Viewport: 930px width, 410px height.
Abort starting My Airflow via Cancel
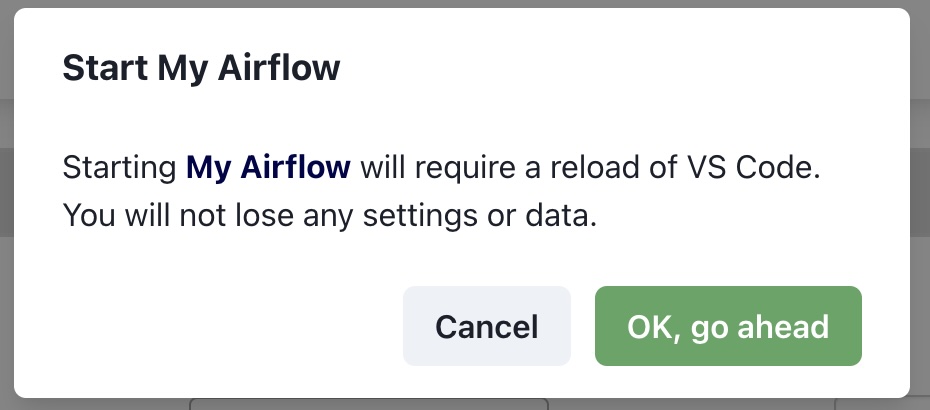(486, 326)
